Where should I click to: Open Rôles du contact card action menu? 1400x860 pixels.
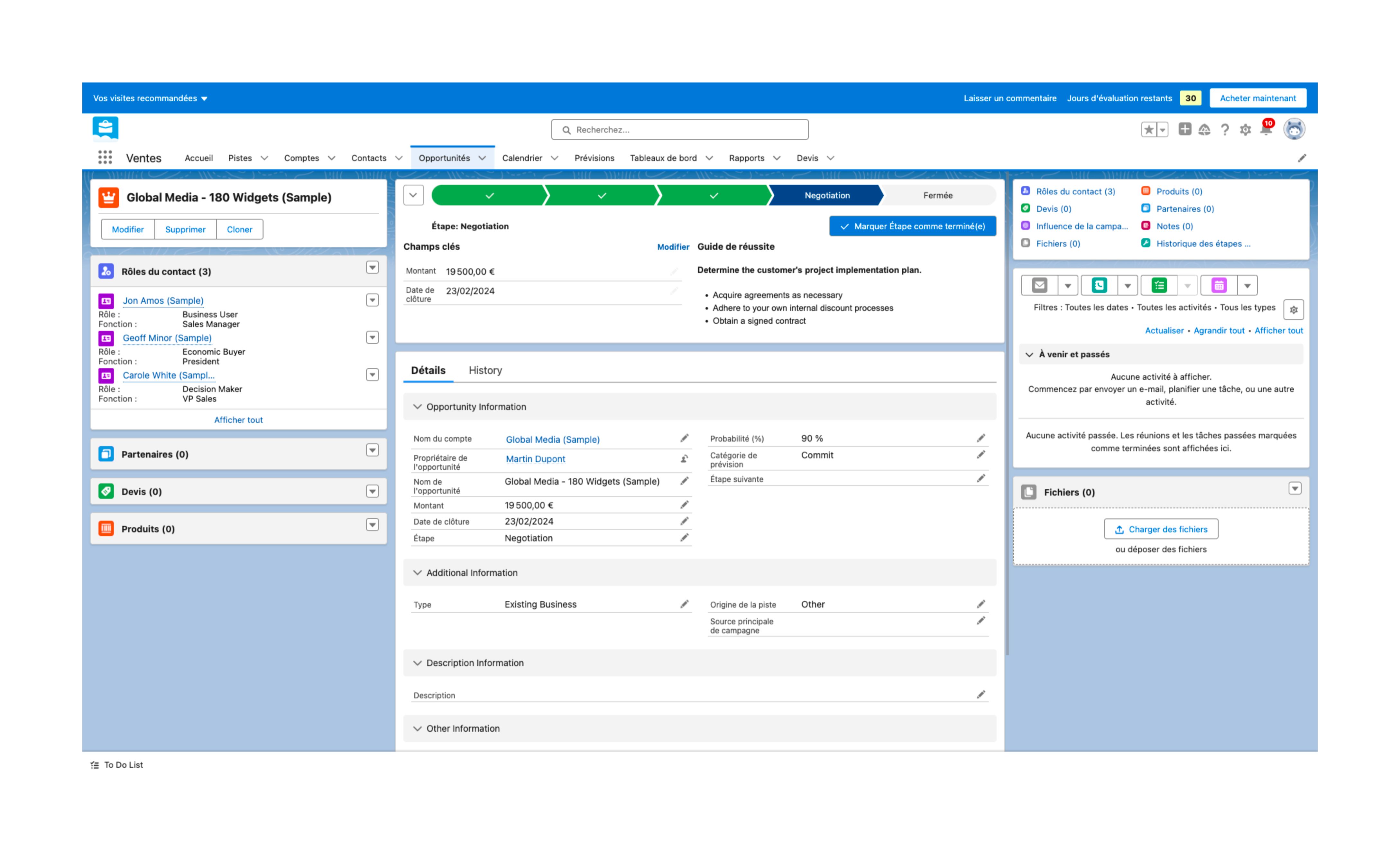click(372, 267)
